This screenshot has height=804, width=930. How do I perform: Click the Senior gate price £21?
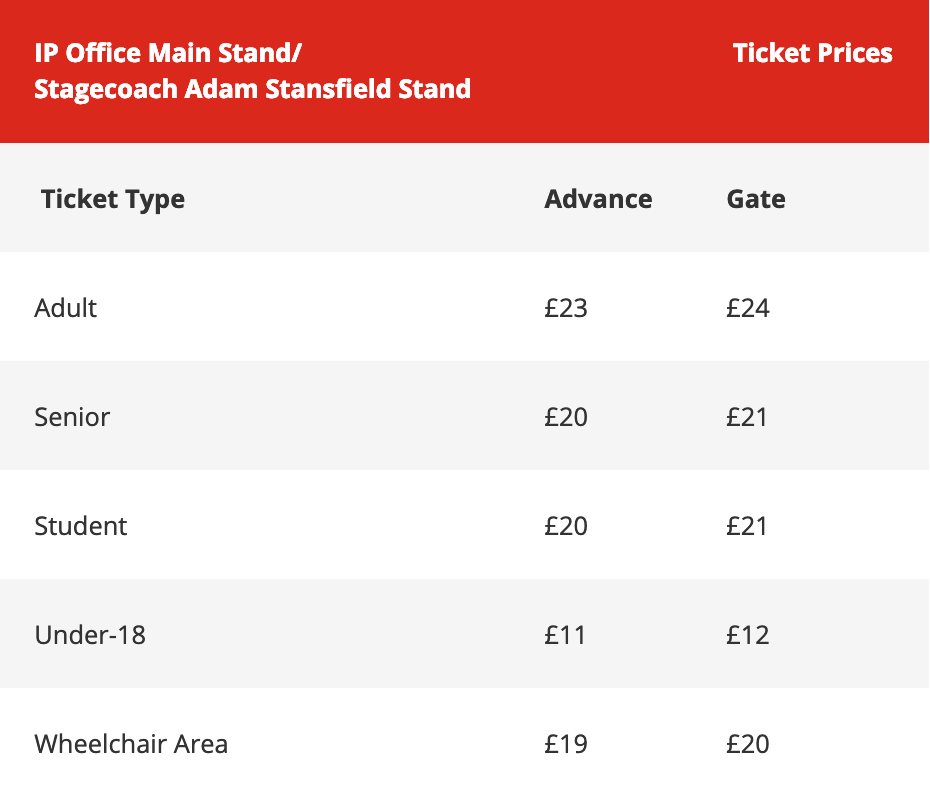[747, 417]
